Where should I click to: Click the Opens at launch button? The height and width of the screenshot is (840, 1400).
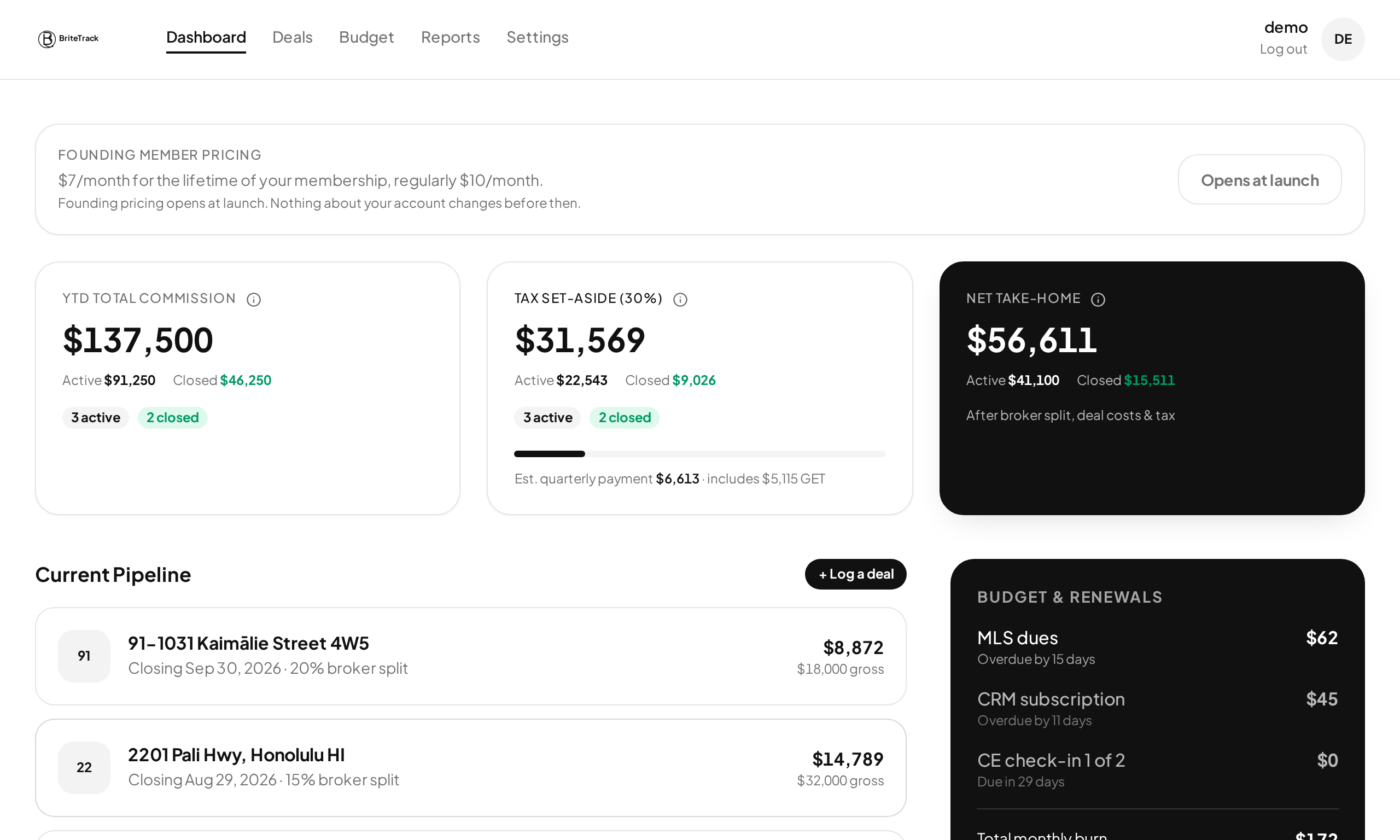(x=1259, y=180)
